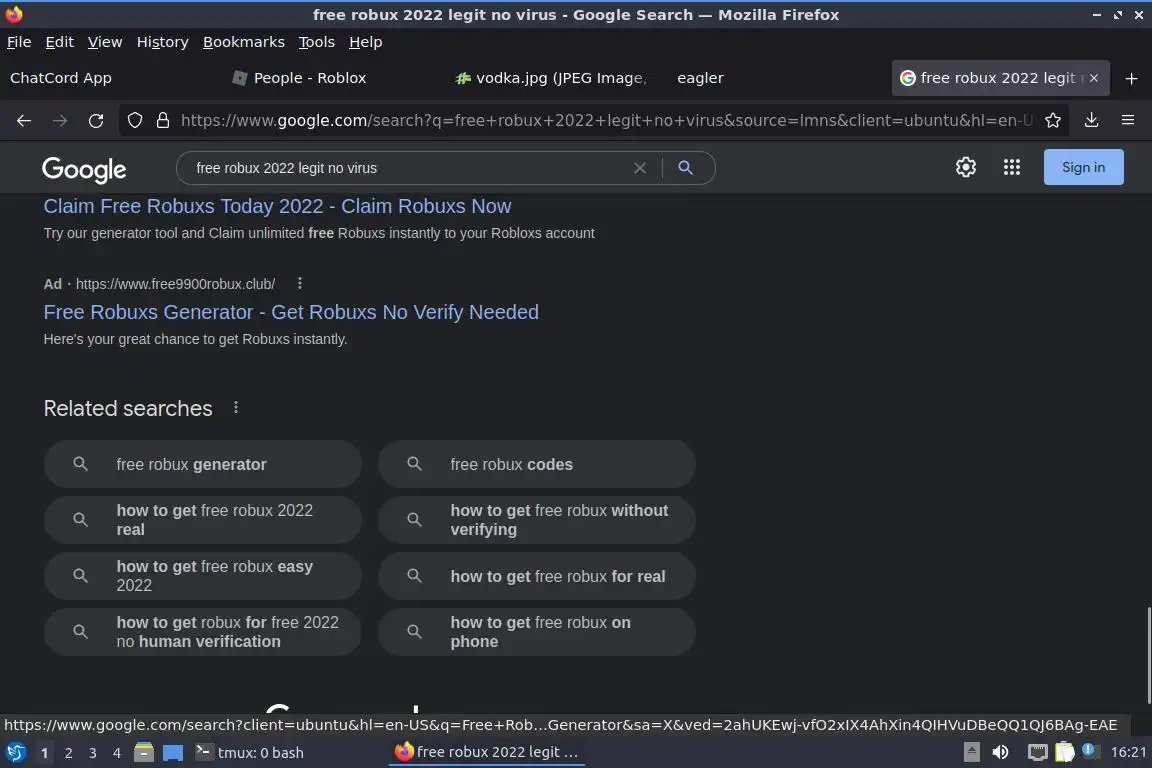Viewport: 1152px width, 768px height.
Task: Search related: free robux codes
Action: (536, 464)
